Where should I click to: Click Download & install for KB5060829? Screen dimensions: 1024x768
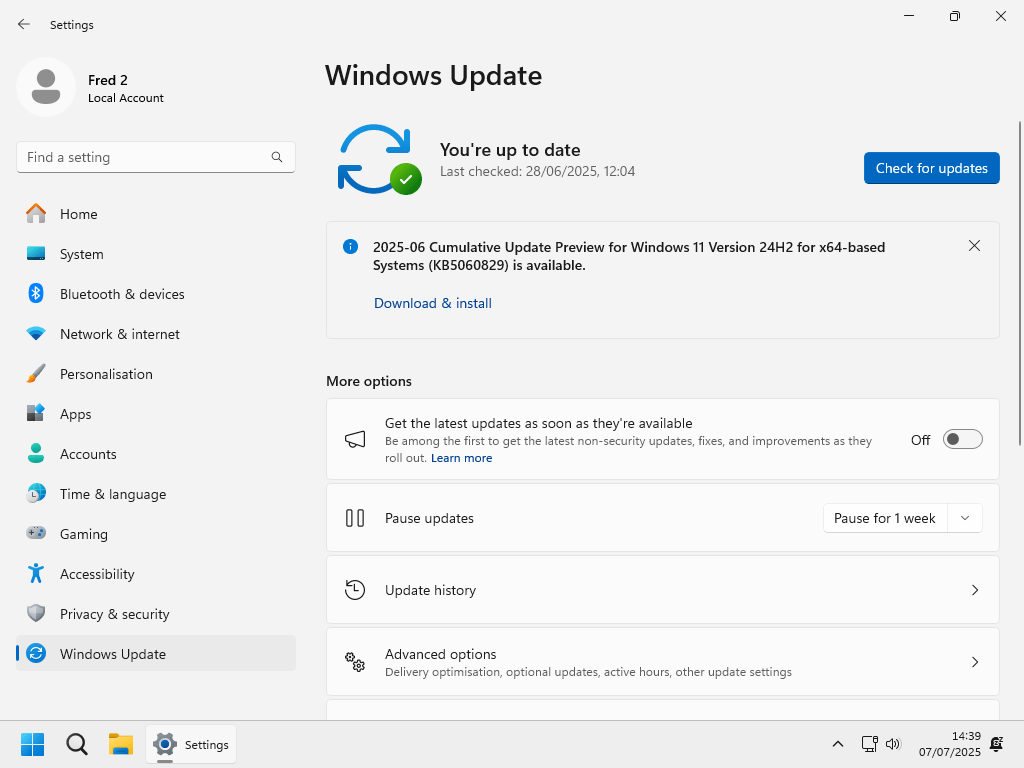tap(432, 303)
